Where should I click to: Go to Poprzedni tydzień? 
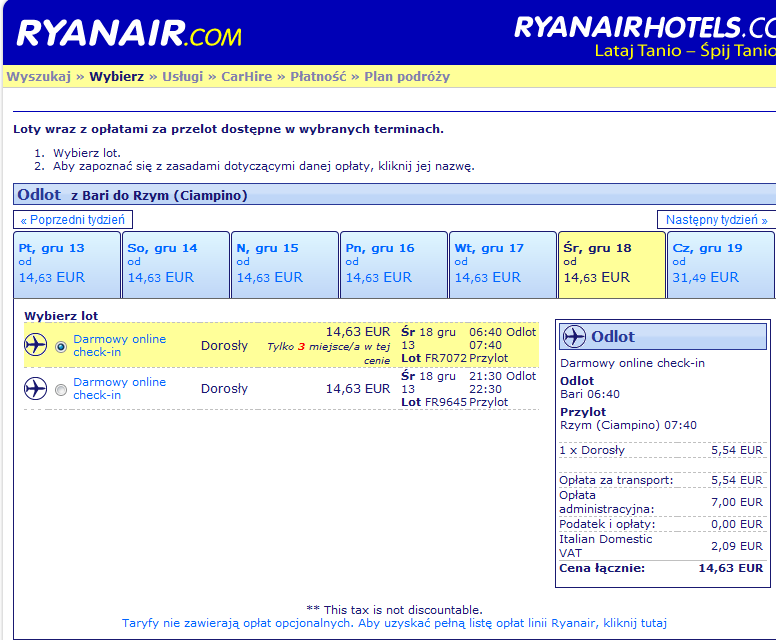73,220
